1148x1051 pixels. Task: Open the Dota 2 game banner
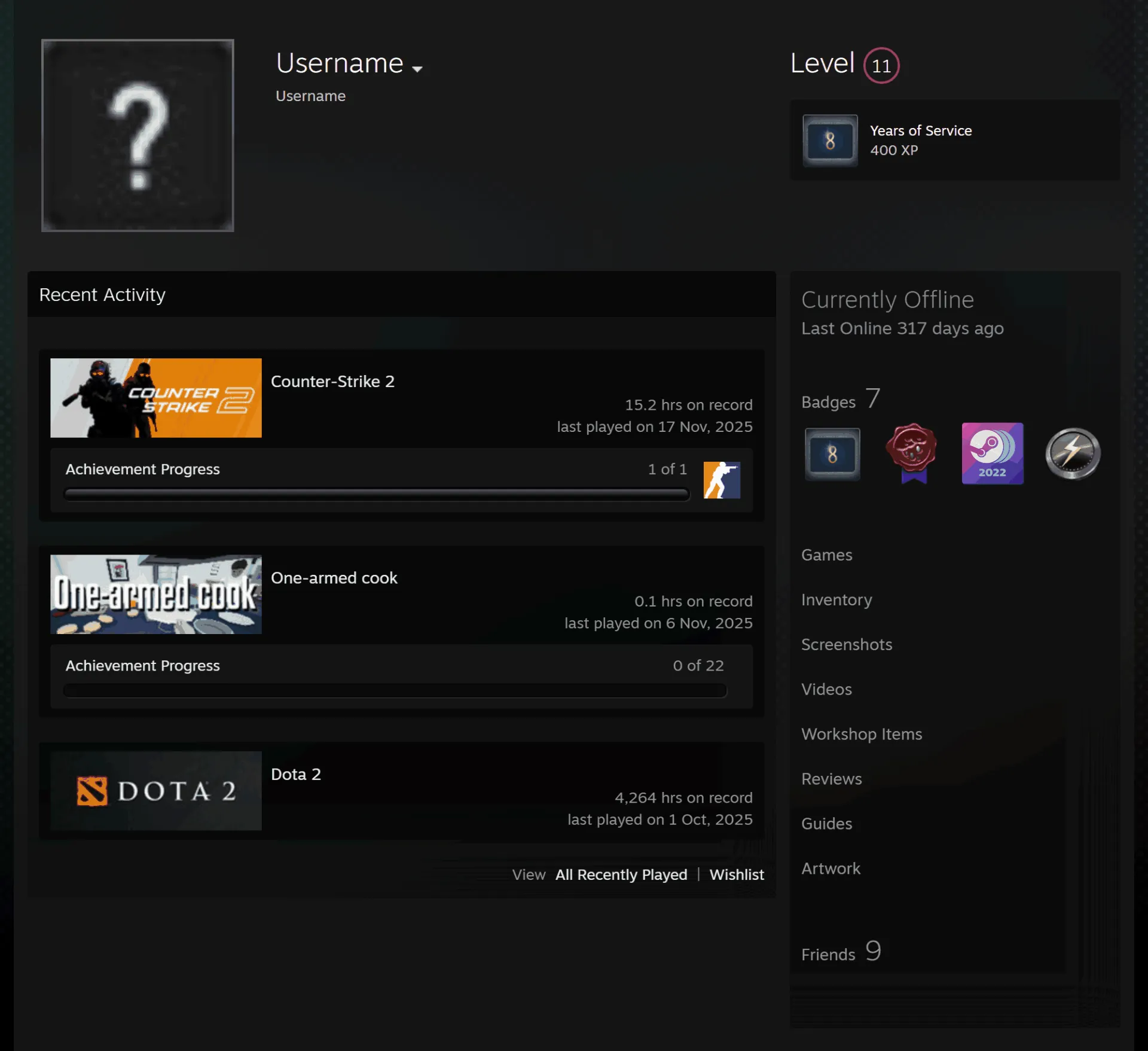156,791
